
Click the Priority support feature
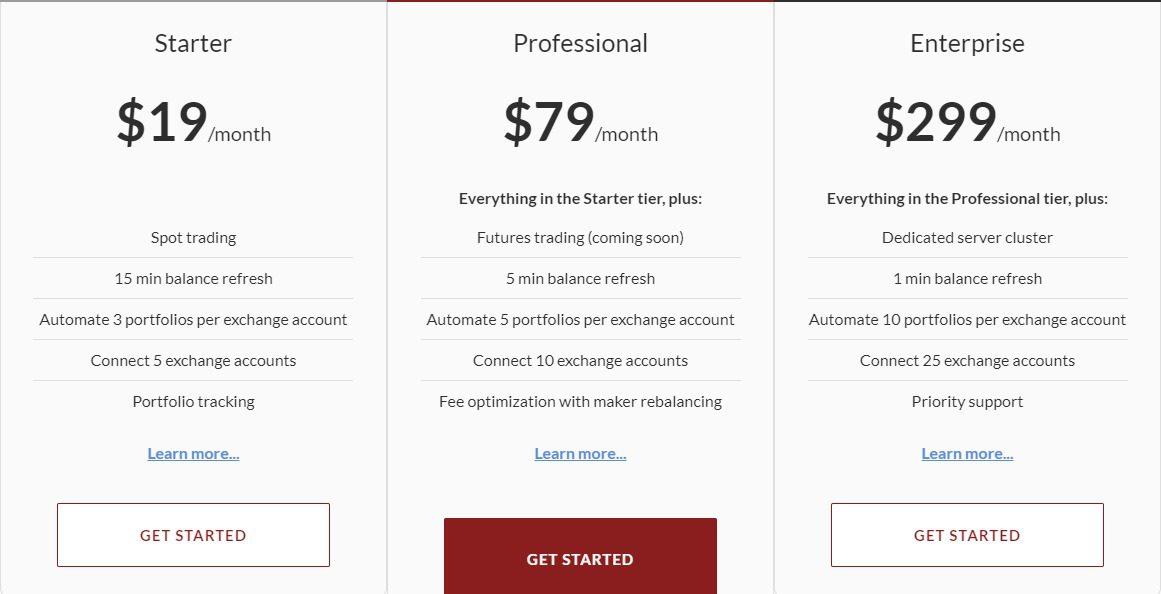coord(967,401)
